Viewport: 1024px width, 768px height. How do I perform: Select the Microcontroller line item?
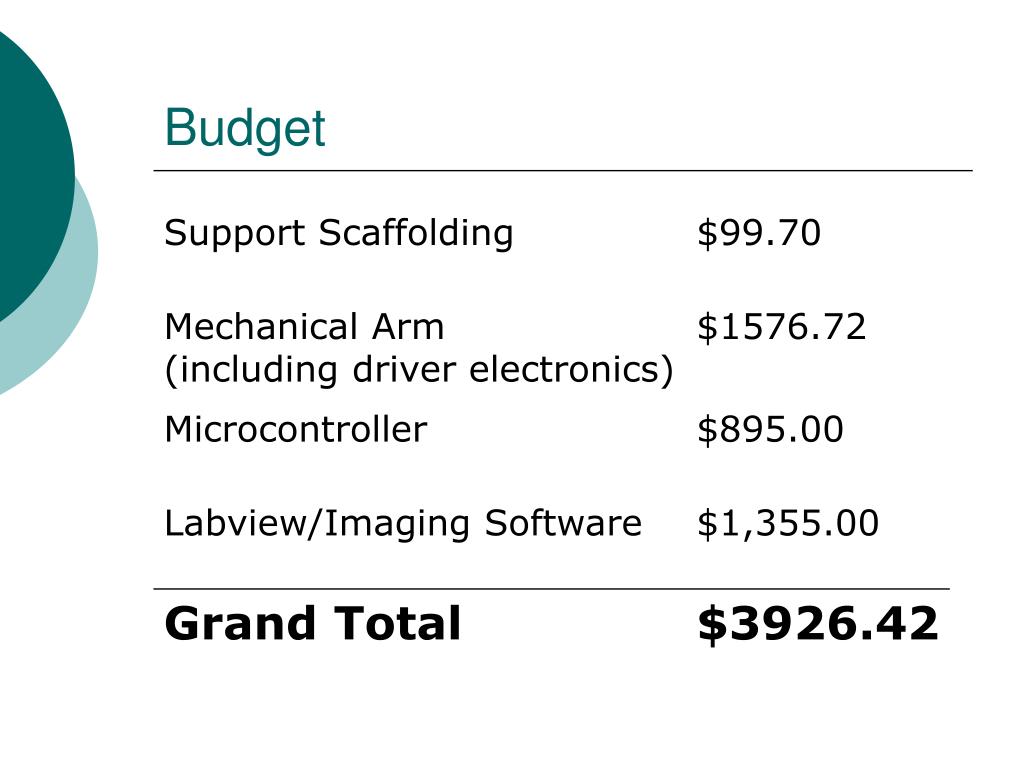(x=296, y=430)
